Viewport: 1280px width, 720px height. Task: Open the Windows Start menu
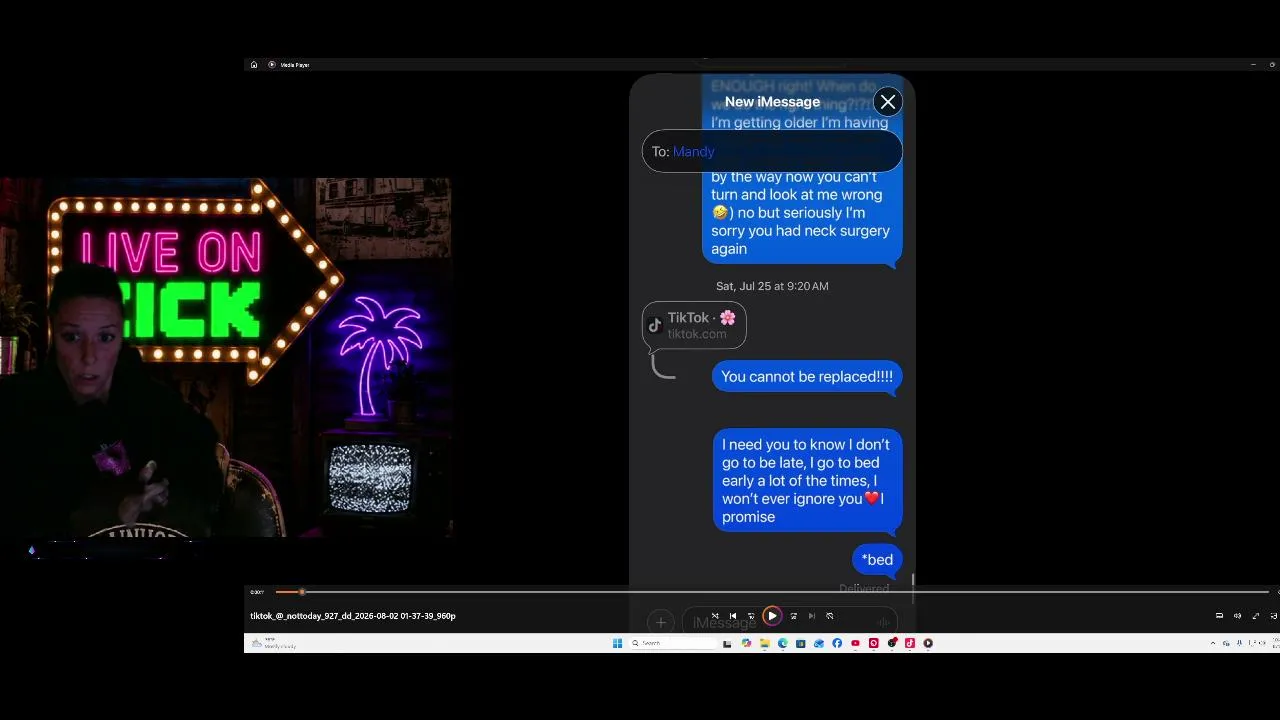617,643
